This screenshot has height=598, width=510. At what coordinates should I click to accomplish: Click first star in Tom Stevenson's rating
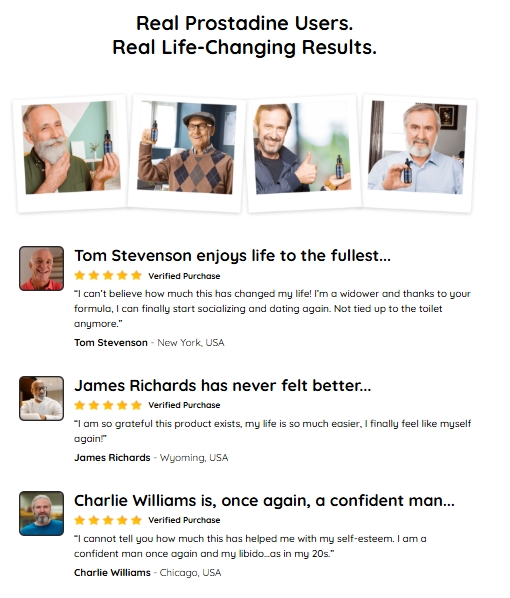(80, 275)
